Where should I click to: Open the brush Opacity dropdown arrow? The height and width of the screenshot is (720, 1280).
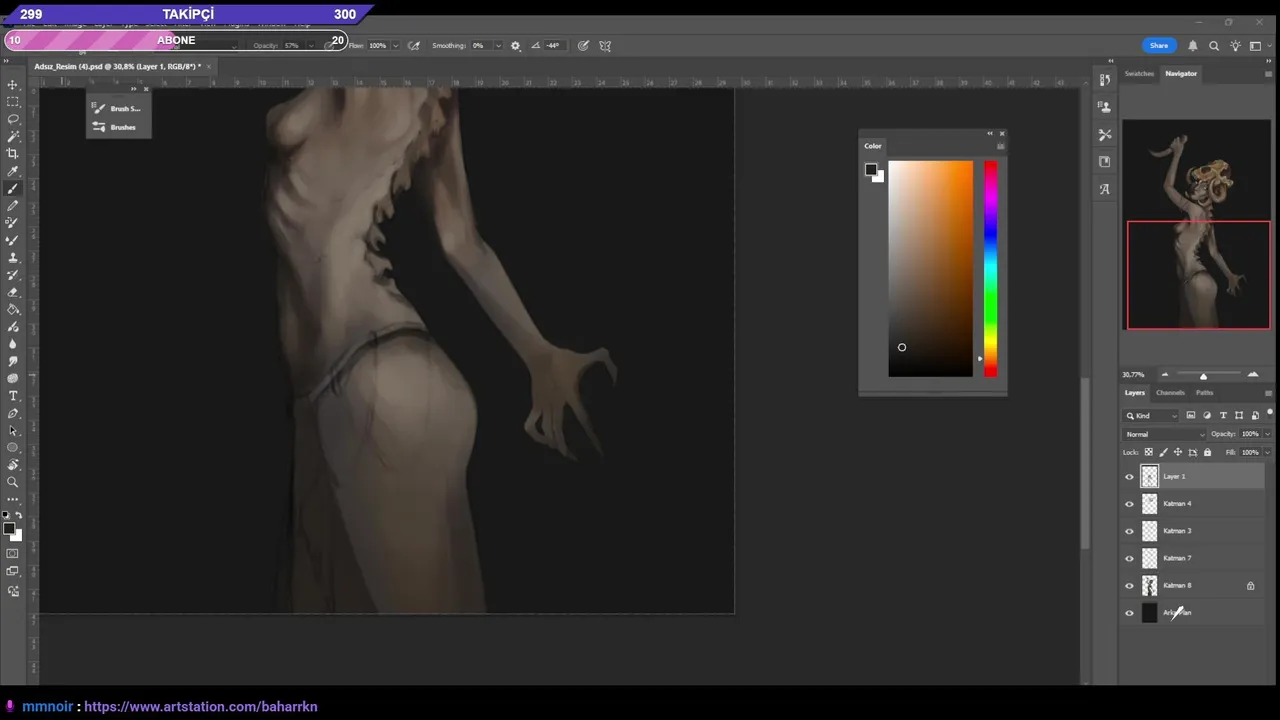point(311,45)
